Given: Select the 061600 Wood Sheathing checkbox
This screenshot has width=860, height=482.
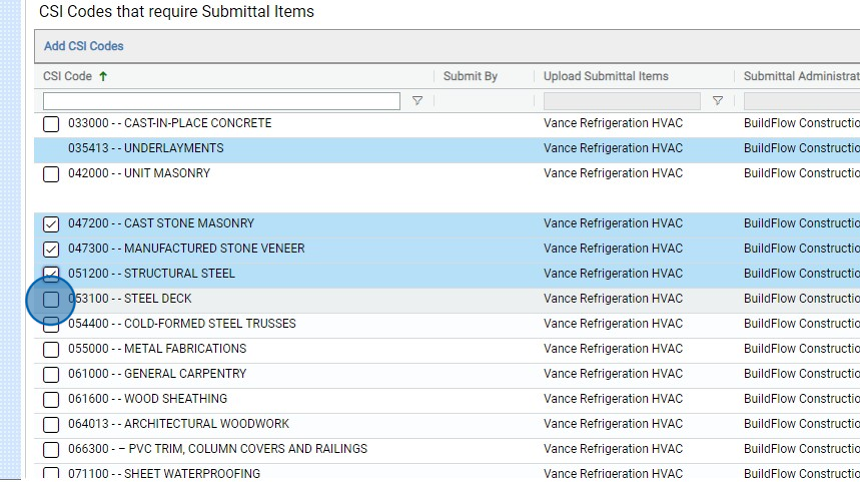Looking at the screenshot, I should [x=51, y=399].
